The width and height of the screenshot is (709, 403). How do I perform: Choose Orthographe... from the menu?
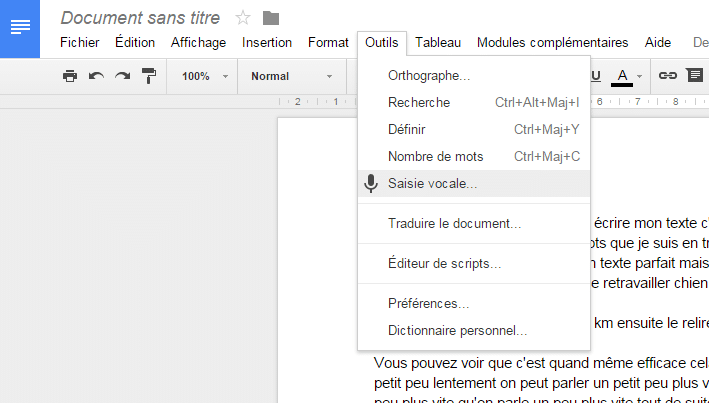click(474, 76)
